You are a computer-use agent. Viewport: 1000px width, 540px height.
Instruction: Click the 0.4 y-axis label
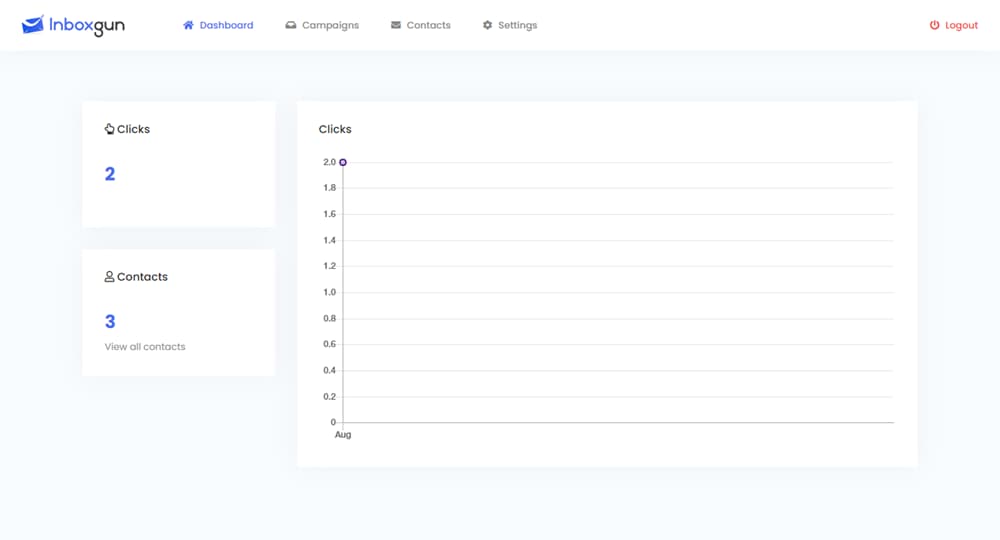click(x=329, y=370)
